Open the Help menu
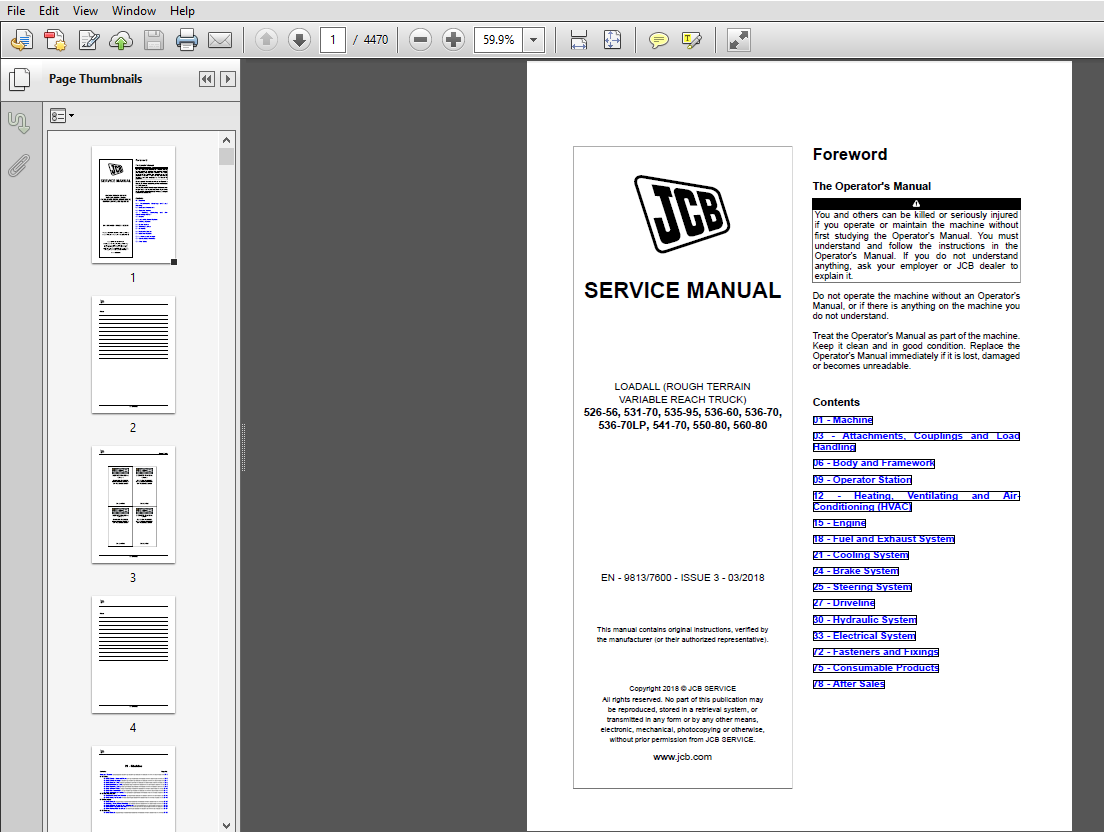Screen dimensions: 1104x832 coord(182,11)
